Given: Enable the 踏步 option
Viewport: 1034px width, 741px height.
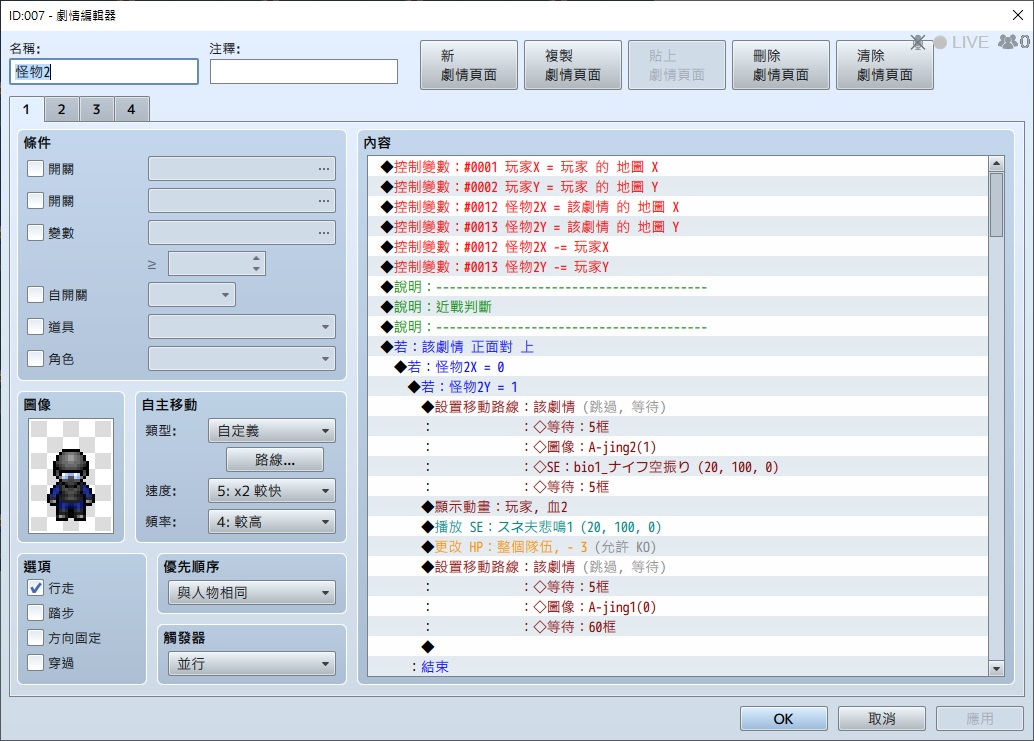Looking at the screenshot, I should (36, 612).
